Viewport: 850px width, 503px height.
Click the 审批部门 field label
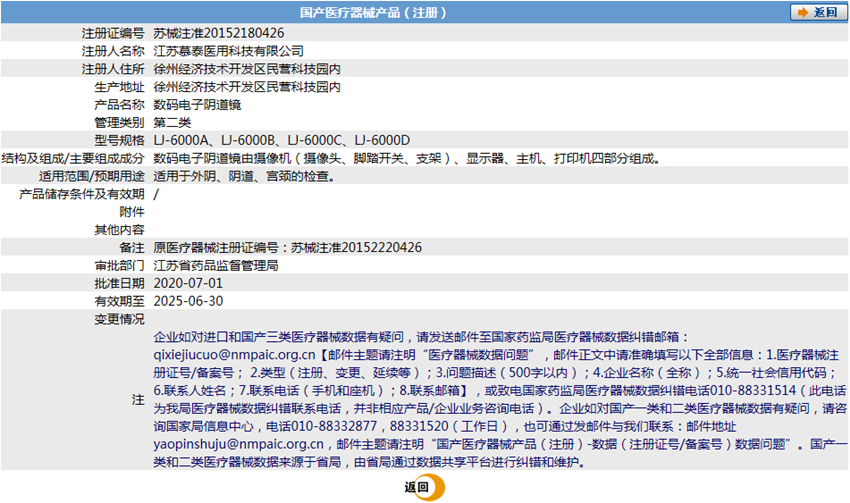(119, 266)
